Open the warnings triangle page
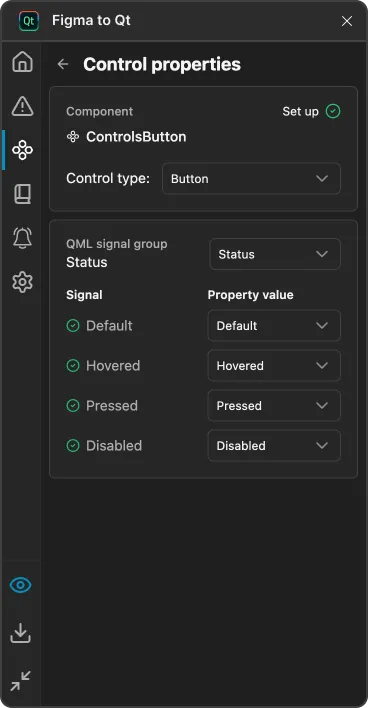Screen dimensions: 368x708 [x=23, y=106]
